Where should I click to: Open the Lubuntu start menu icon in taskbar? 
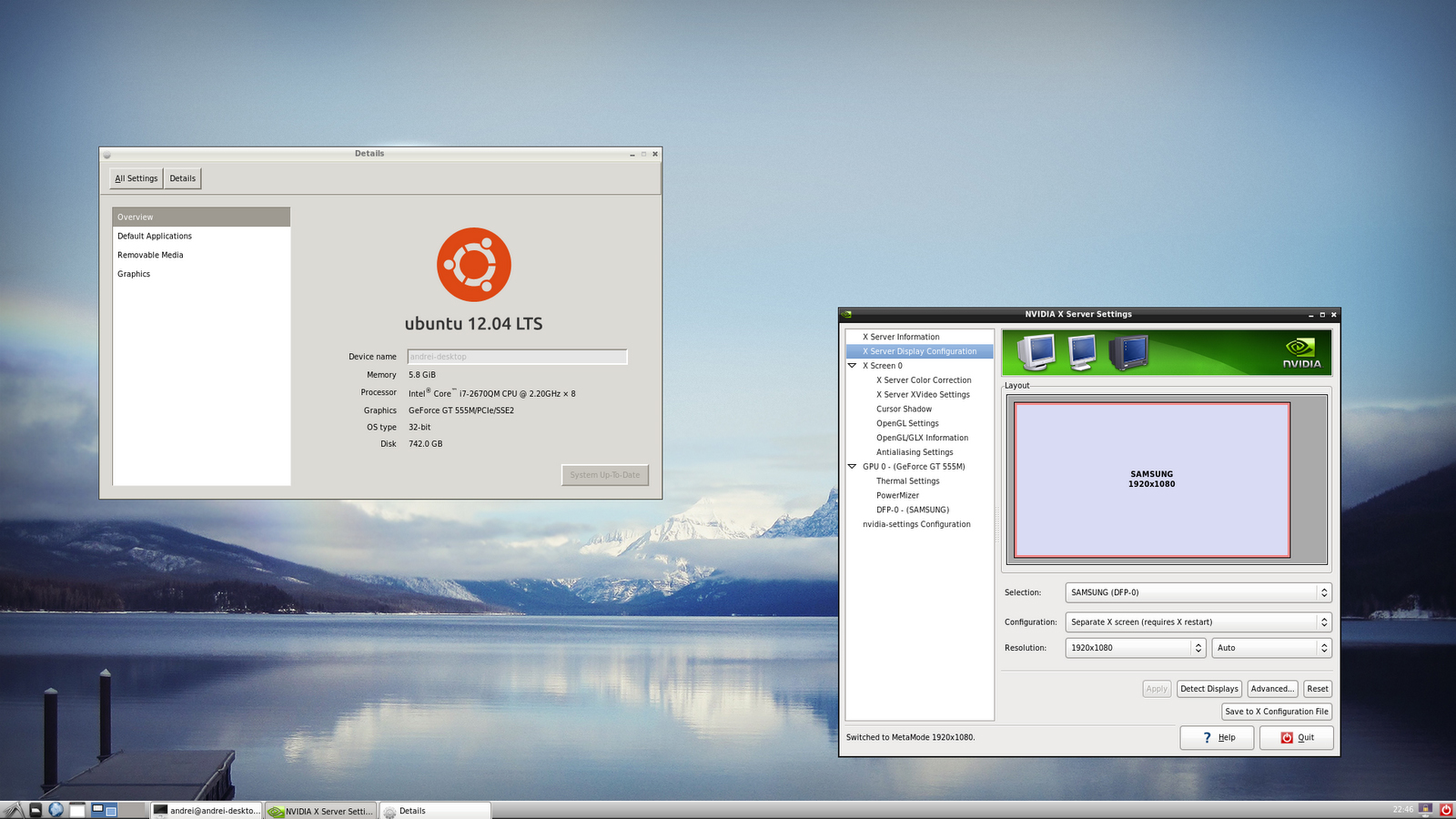(x=13, y=810)
